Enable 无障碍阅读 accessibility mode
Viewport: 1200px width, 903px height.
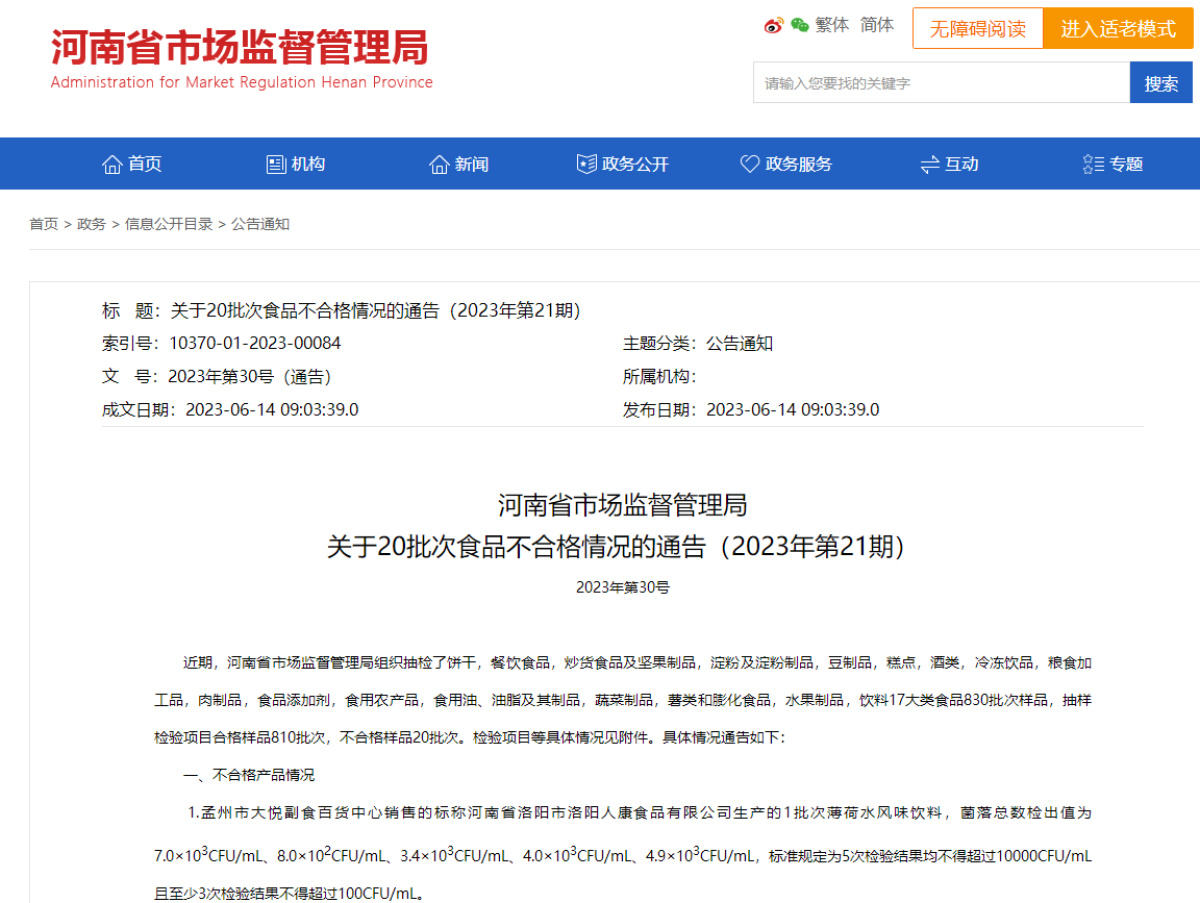[x=977, y=29]
